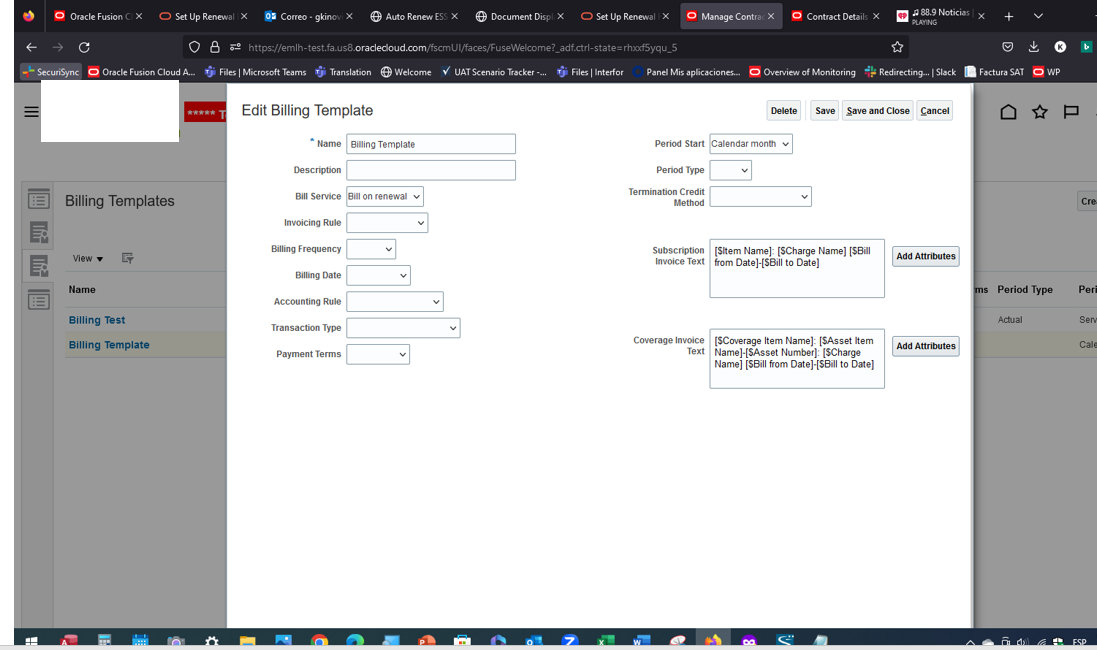Open the Firefox account K icon
Viewport: 1097px width, 650px height.
[1060, 47]
